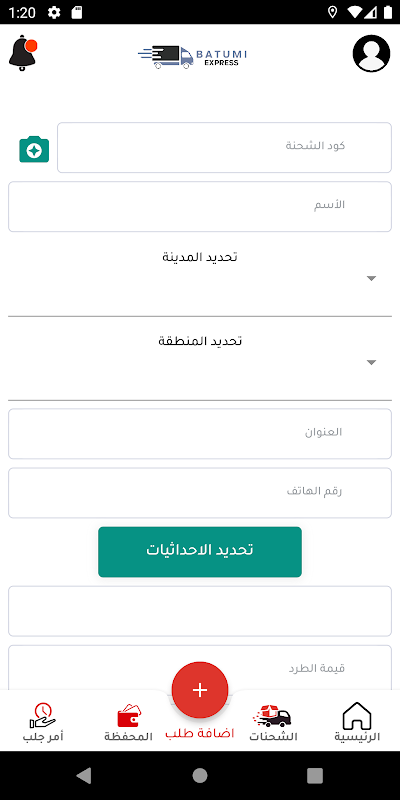Focus كود الشحنة shipment code field
The image size is (400, 800).
[224, 147]
